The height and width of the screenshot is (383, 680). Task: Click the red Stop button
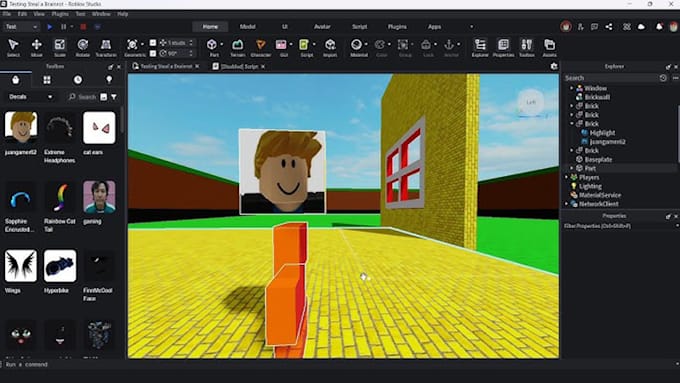83,27
